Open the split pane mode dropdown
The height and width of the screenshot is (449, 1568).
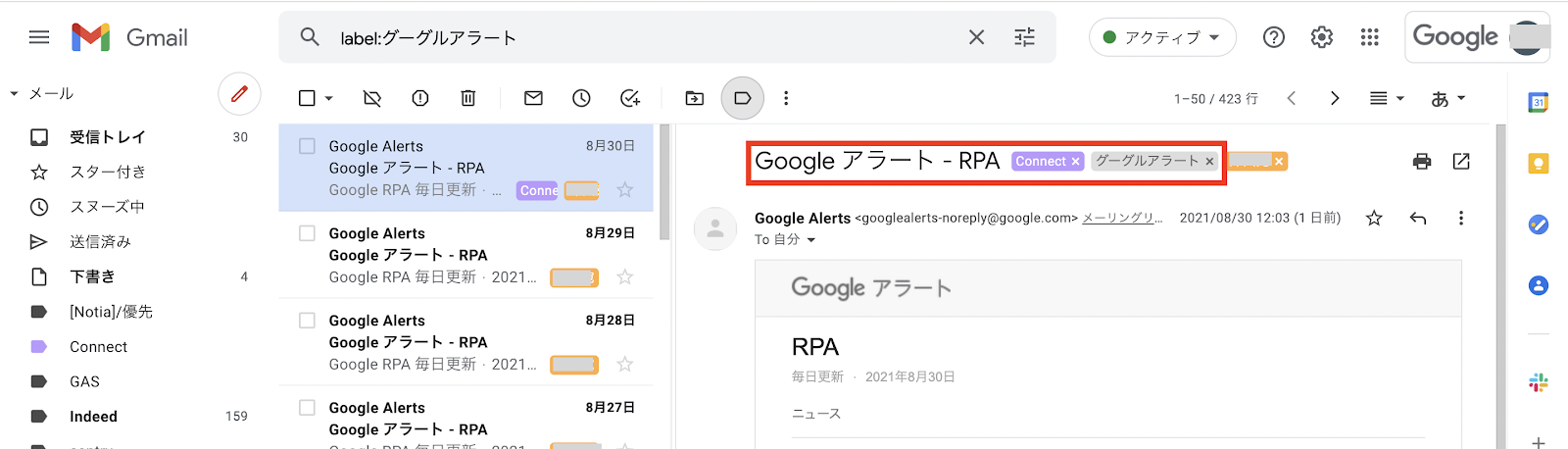coord(1387,98)
